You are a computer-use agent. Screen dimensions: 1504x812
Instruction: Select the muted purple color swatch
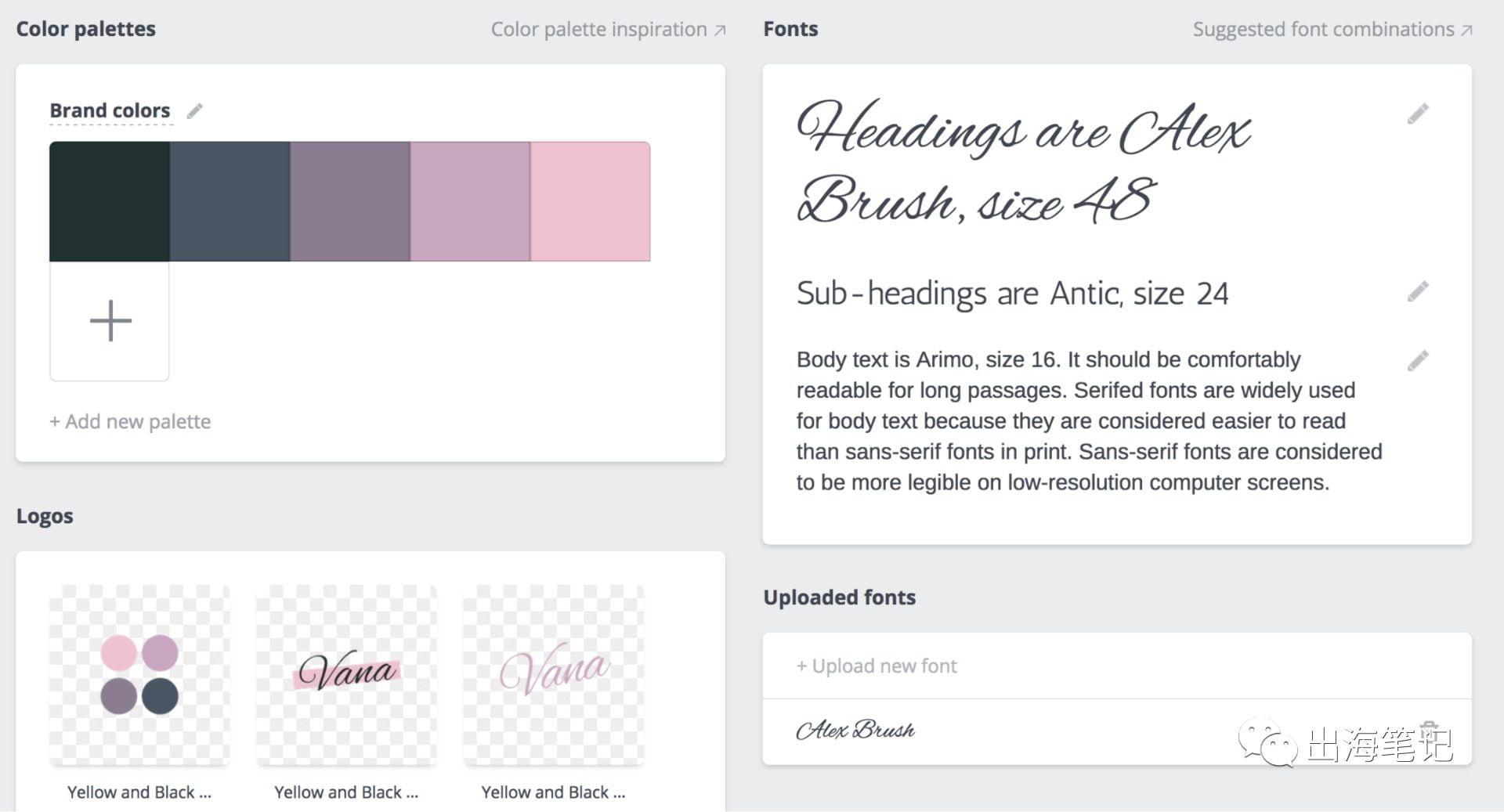pyautogui.click(x=350, y=201)
